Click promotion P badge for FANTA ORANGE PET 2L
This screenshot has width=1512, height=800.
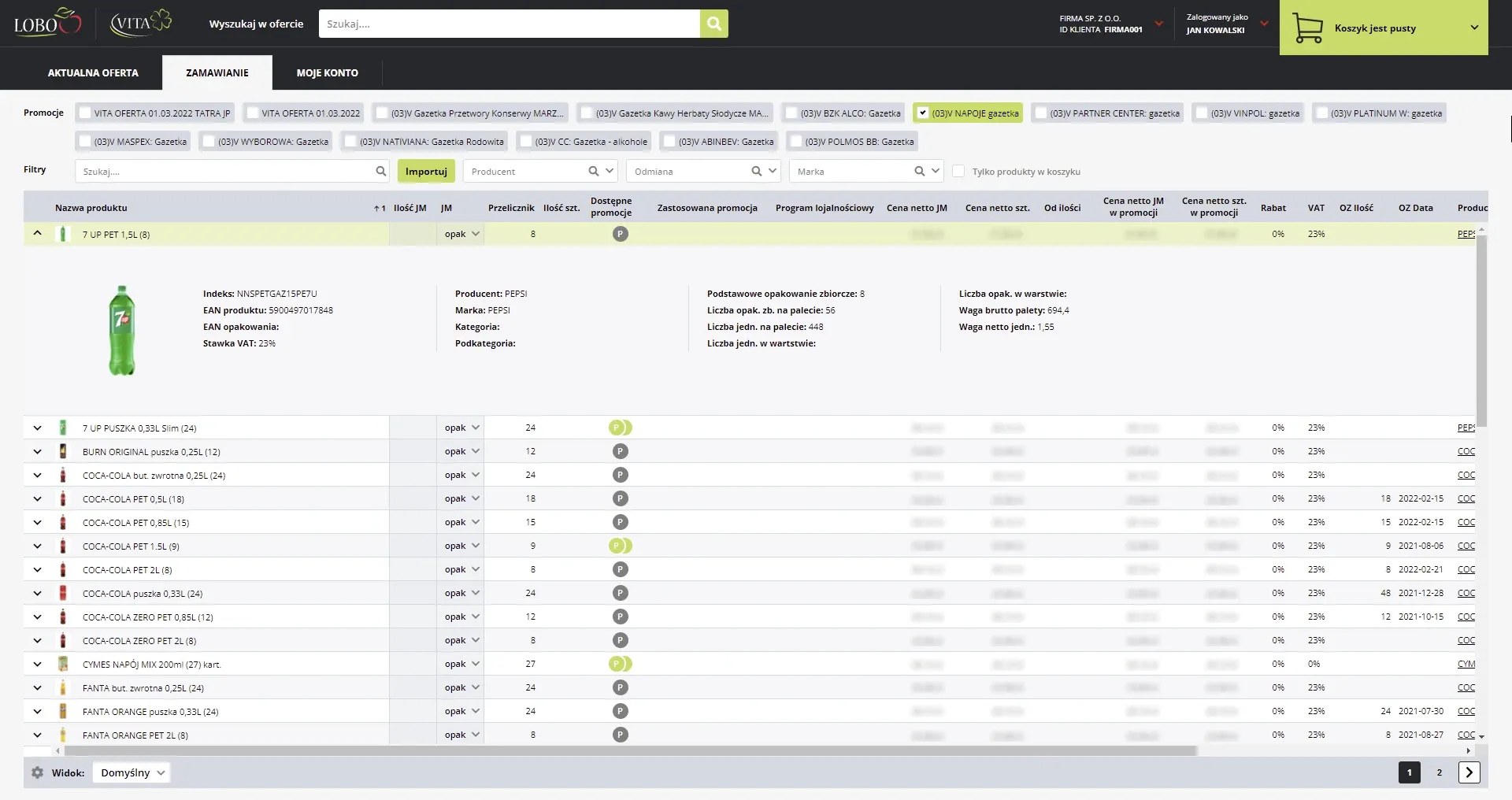[621, 735]
